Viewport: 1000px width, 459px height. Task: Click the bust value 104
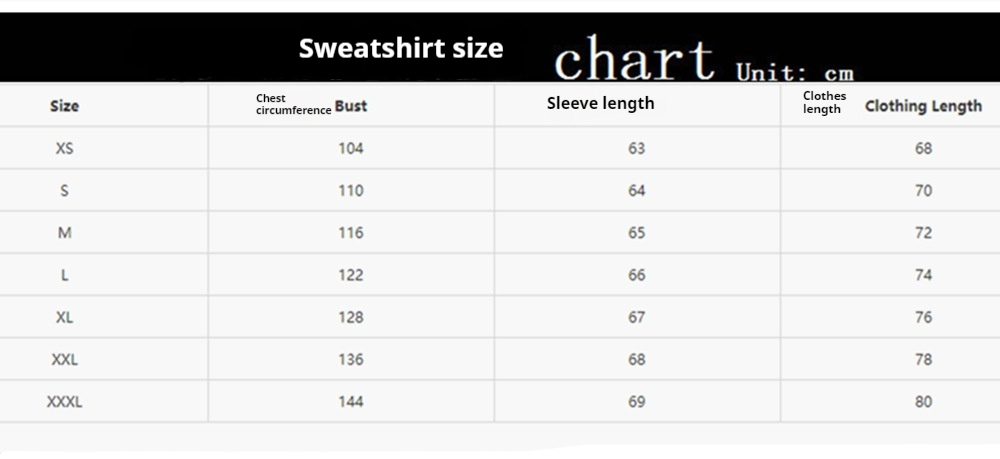coord(351,148)
